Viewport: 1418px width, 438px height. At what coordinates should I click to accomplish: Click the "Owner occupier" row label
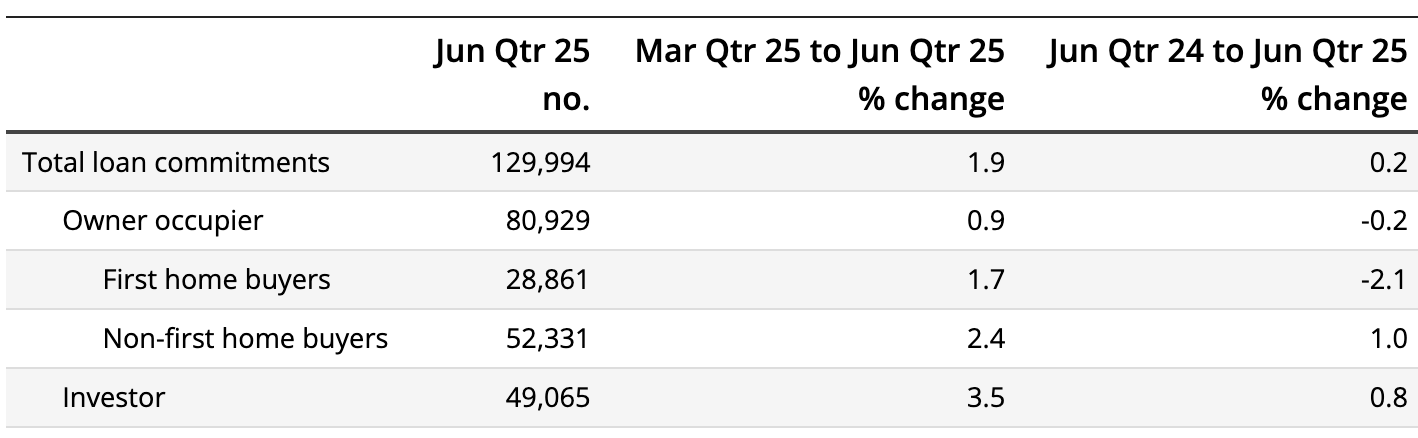[x=163, y=221]
